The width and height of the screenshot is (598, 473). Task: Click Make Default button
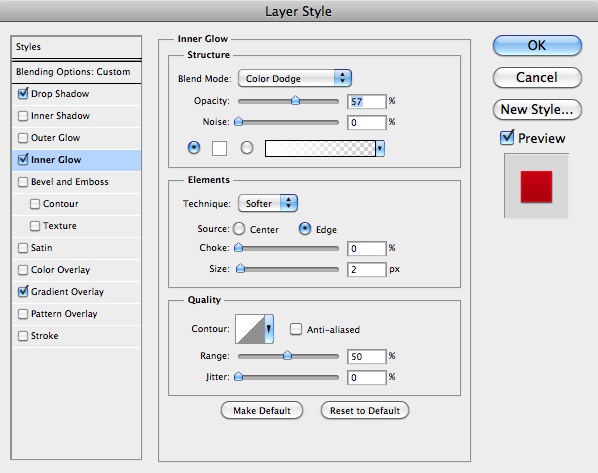(x=262, y=410)
